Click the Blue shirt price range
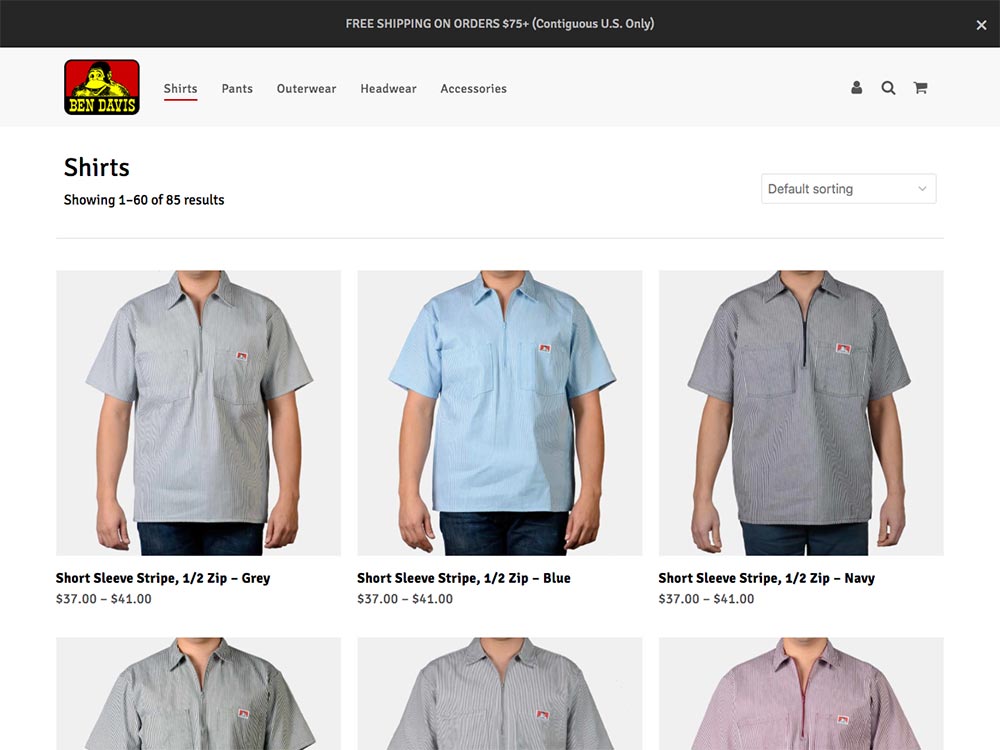The width and height of the screenshot is (1000, 750). 405,599
